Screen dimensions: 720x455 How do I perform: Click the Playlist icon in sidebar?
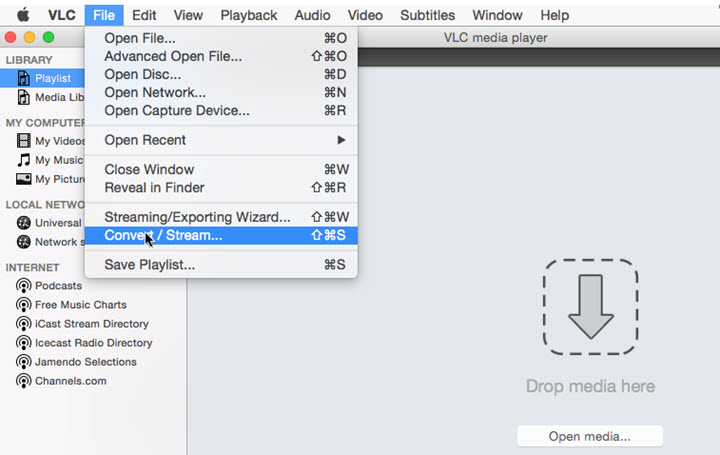click(24, 78)
